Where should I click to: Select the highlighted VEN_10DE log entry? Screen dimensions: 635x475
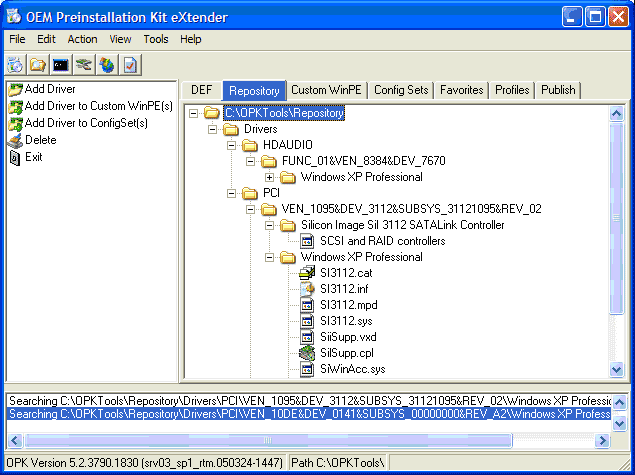[309, 414]
